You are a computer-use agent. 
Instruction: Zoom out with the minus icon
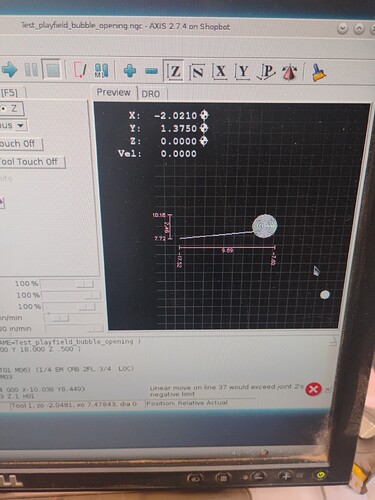pos(151,71)
